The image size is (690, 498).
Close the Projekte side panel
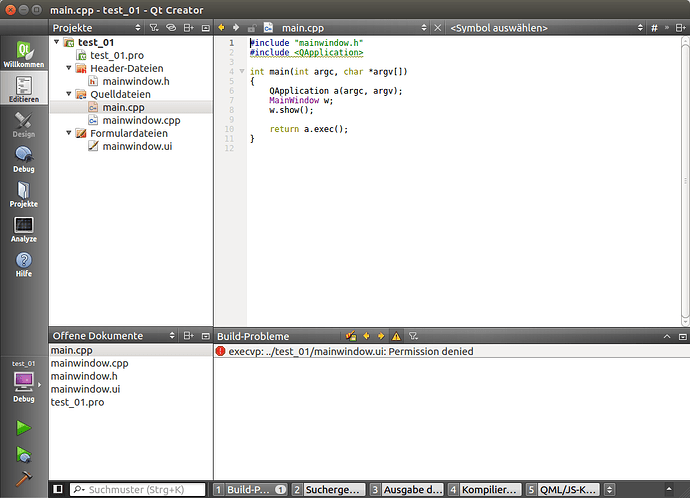[206, 28]
